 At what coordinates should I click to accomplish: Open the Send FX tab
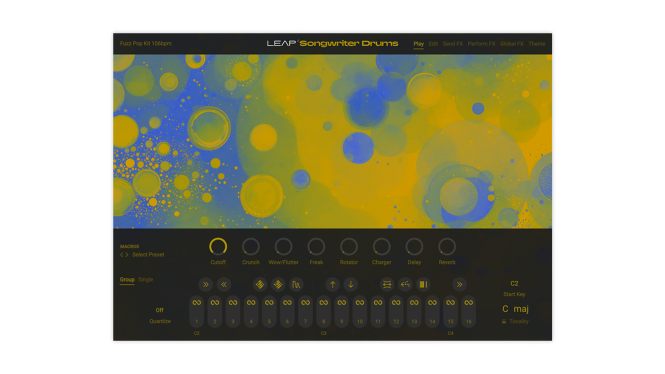coord(453,44)
